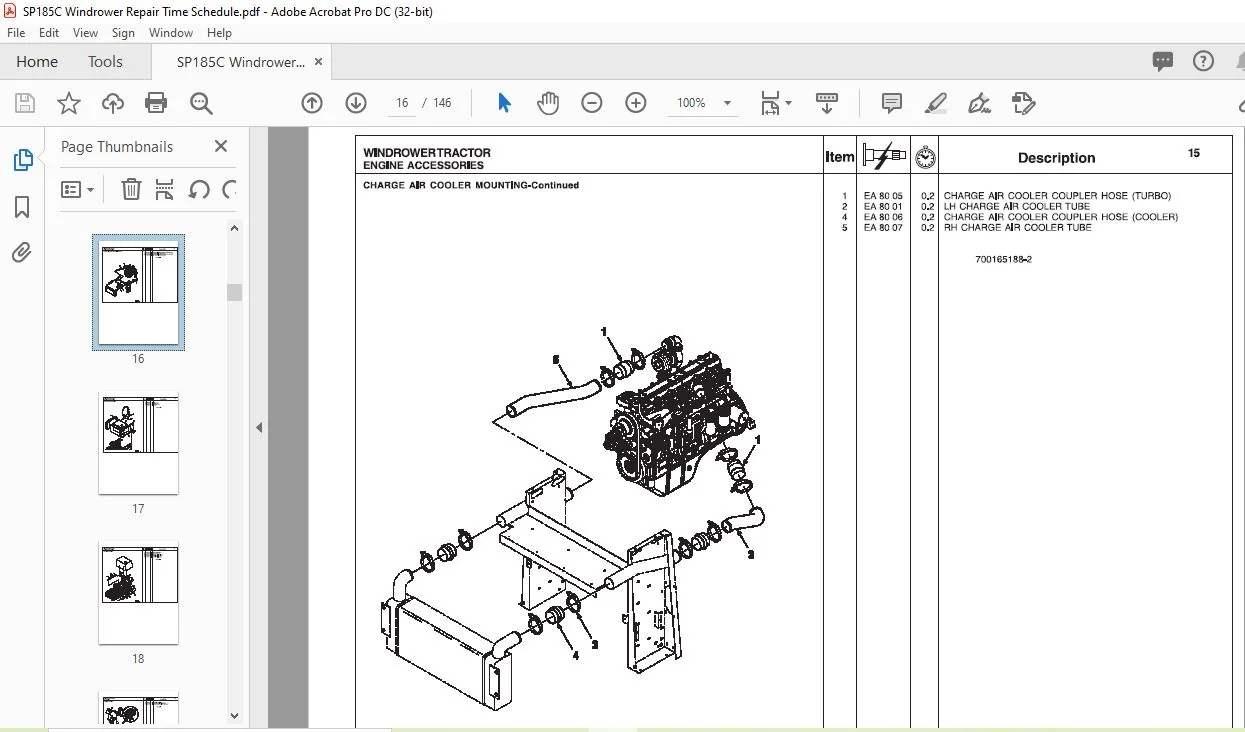Open the stamp tool icon
Screen dimensions: 1245x732
click(1023, 103)
